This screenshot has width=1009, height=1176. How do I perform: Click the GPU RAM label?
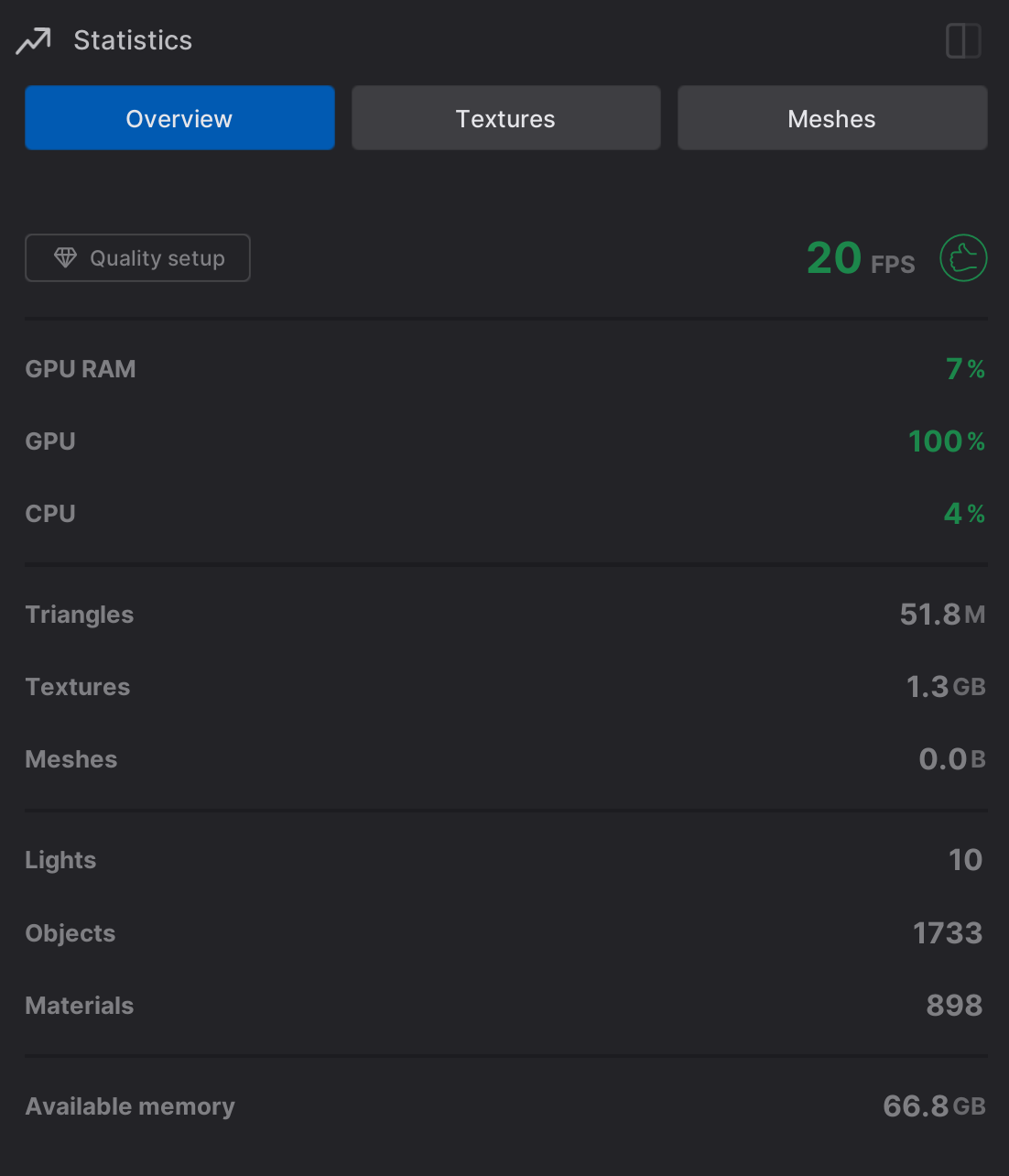(81, 369)
